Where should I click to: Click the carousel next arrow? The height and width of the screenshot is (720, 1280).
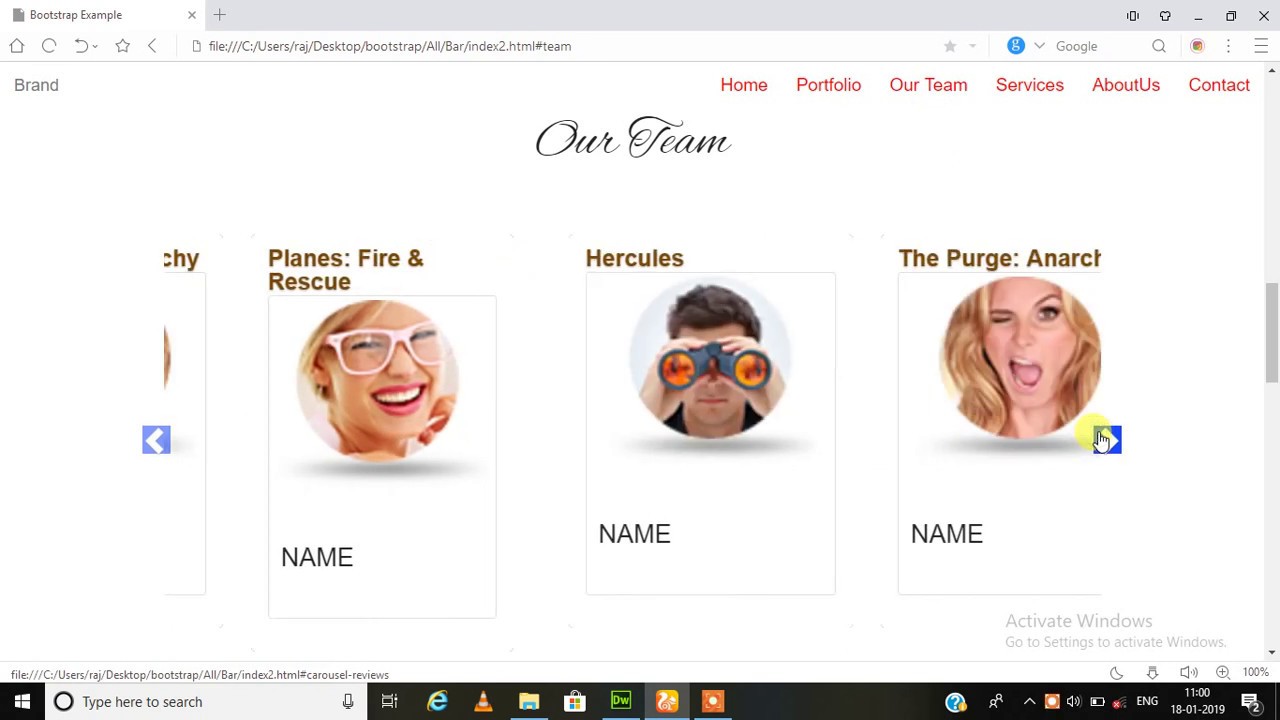coord(1108,440)
